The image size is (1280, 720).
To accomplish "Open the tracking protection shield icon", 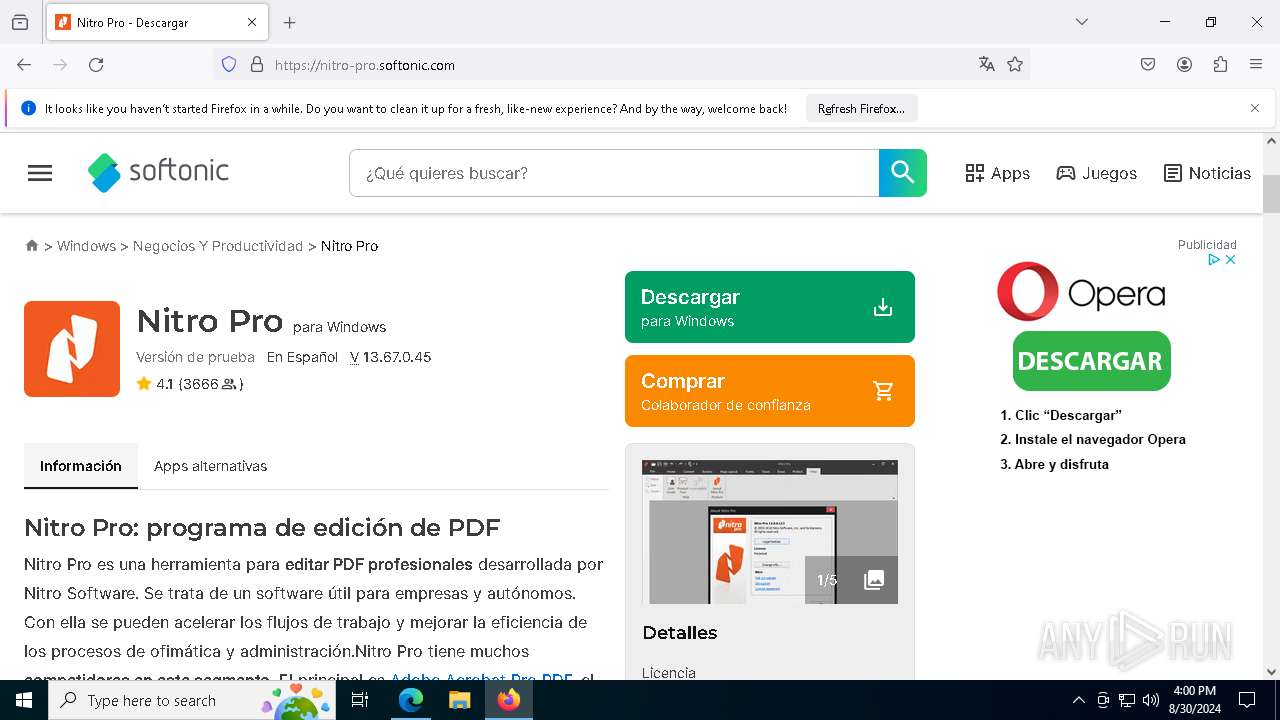I will click(x=229, y=65).
